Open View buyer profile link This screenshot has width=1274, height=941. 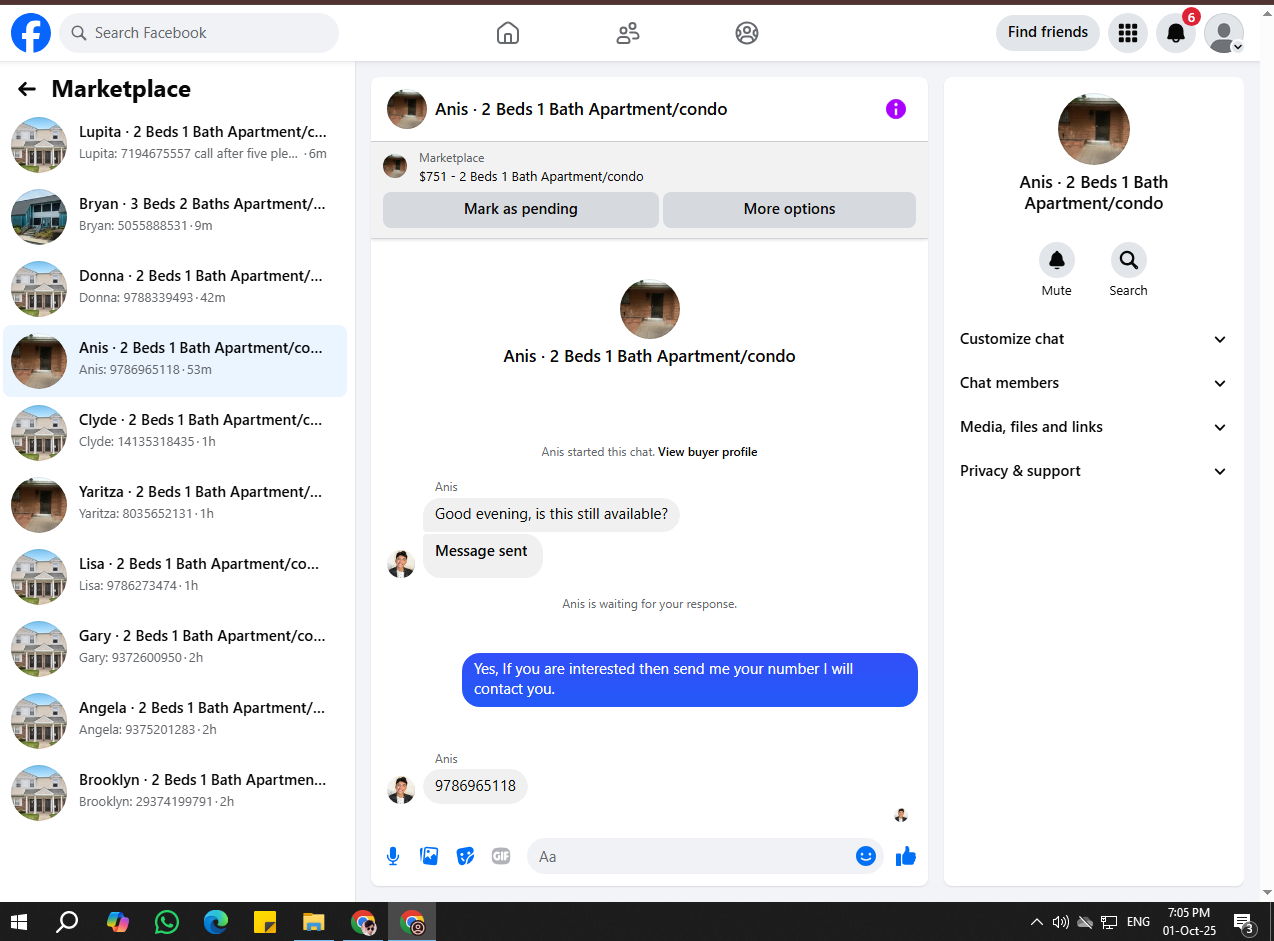pos(708,452)
